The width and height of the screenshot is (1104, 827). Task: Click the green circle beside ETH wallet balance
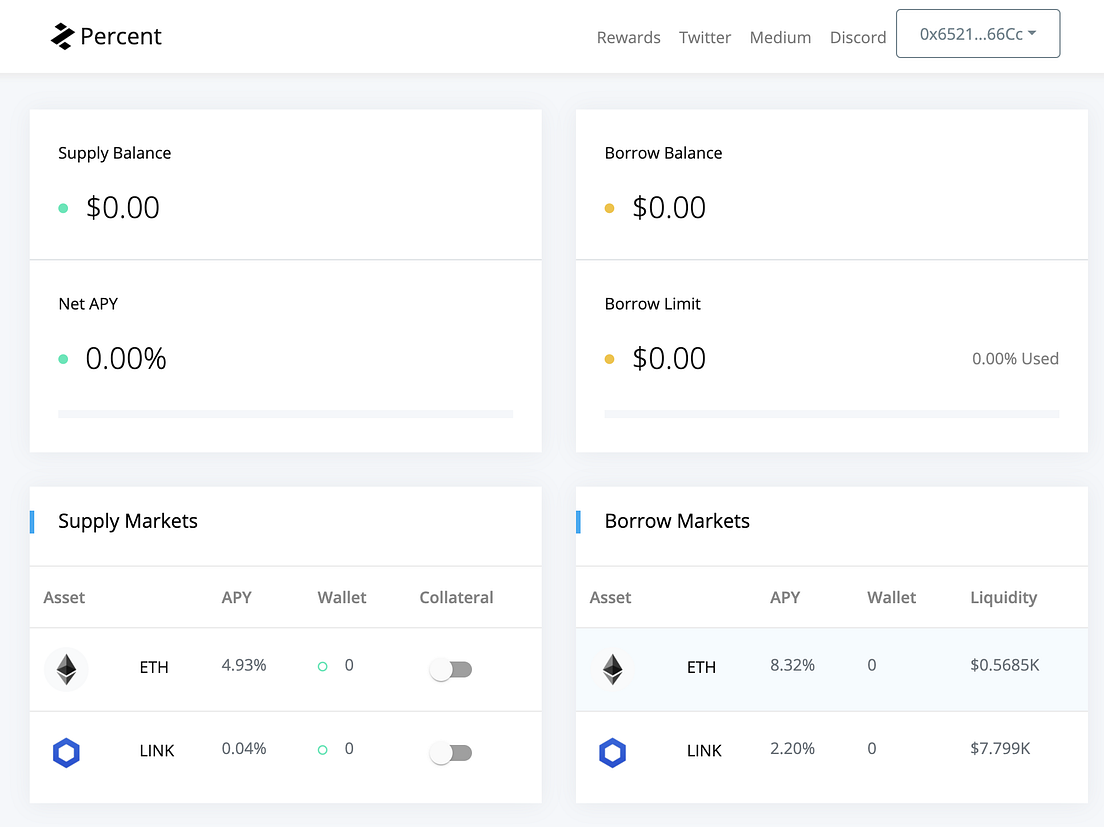[x=322, y=667]
